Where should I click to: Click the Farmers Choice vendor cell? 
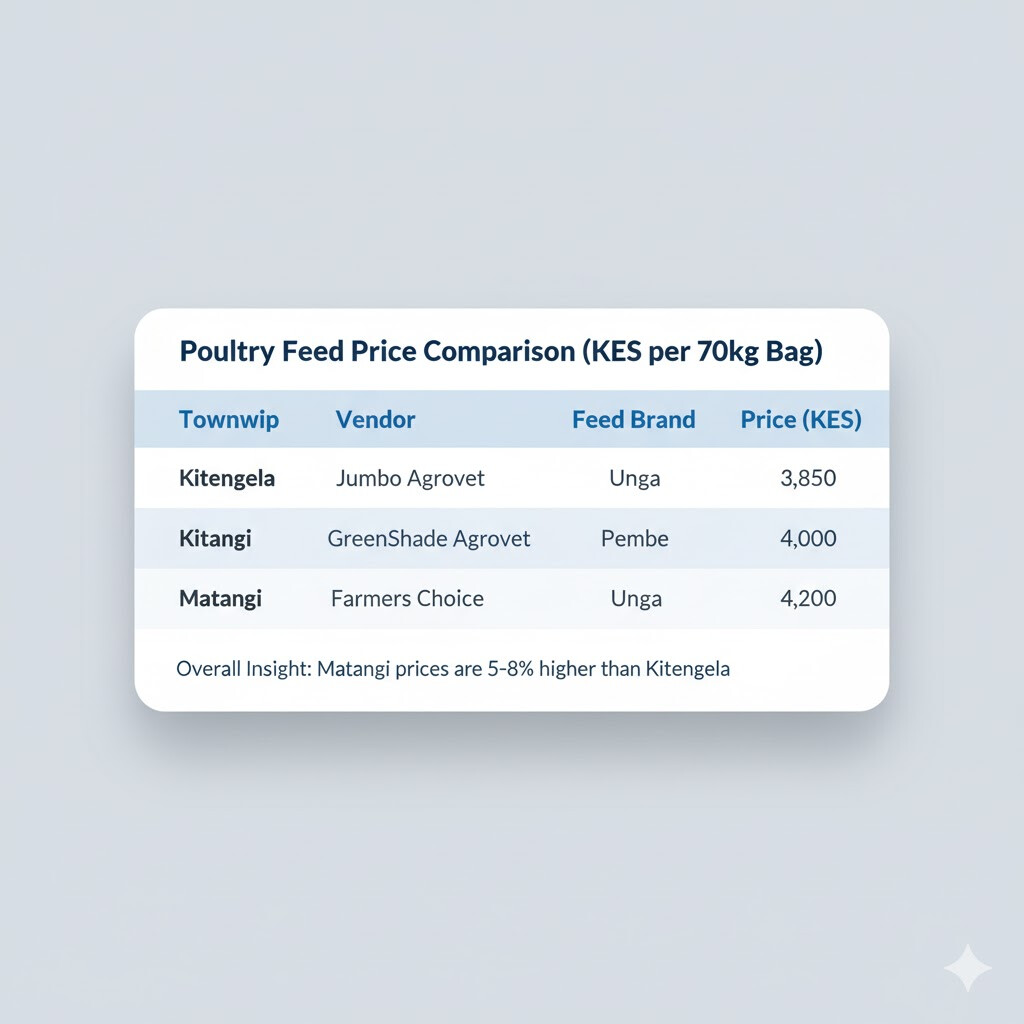point(407,598)
